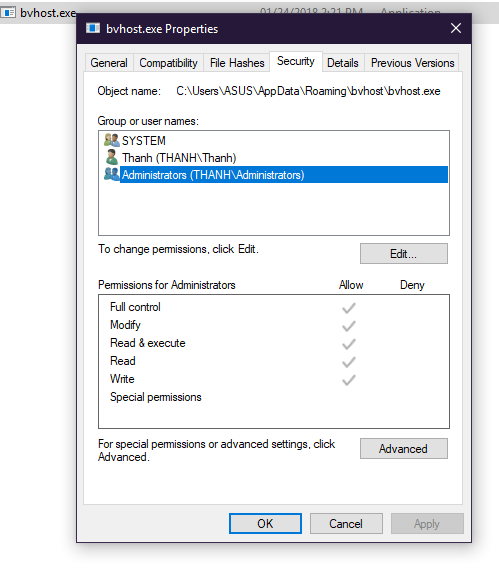The width and height of the screenshot is (499, 578).
Task: Select SYSTEM in the user names list
Action: tap(143, 140)
